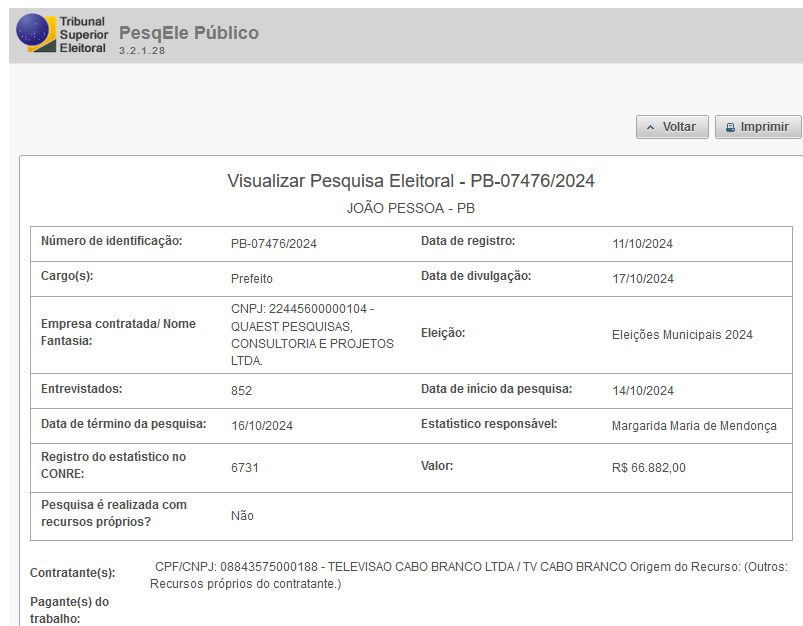Screen dimensions: 803x626
Task: Click the up-arrow icon on Voltar
Action: pos(650,127)
